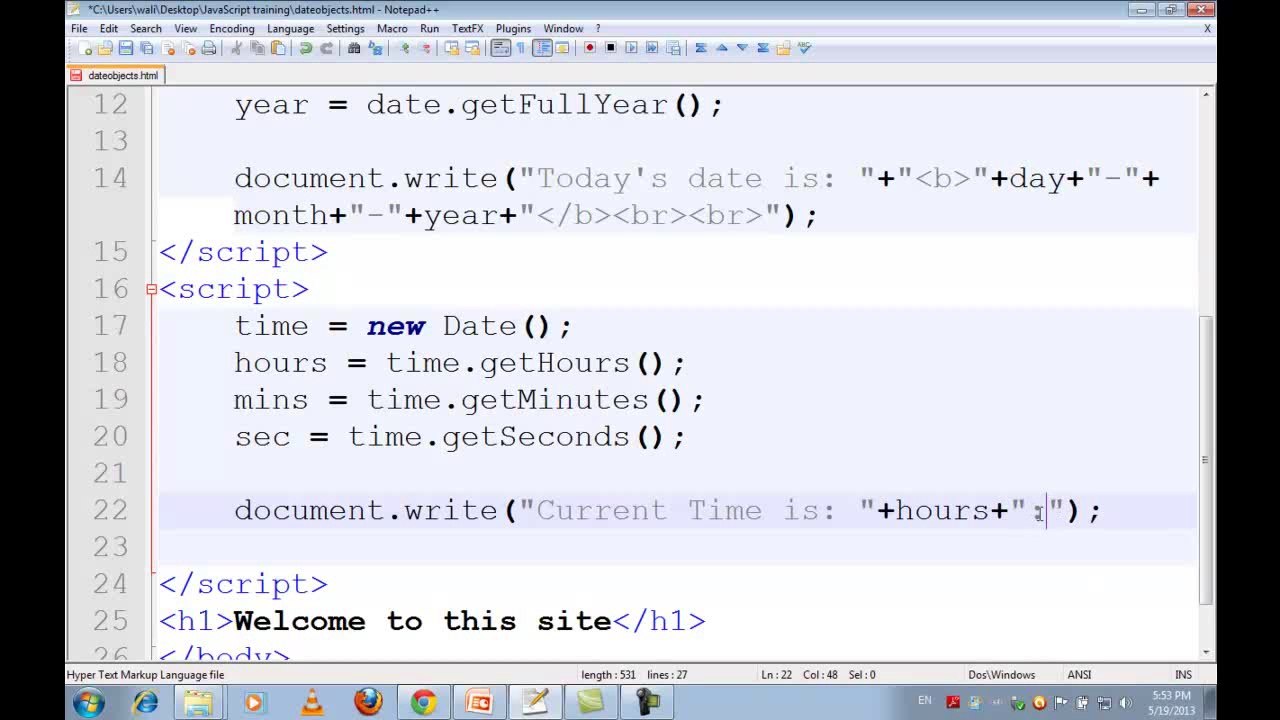The height and width of the screenshot is (720, 1280).
Task: Click the scrollbar down arrow
Action: pos(1206,653)
